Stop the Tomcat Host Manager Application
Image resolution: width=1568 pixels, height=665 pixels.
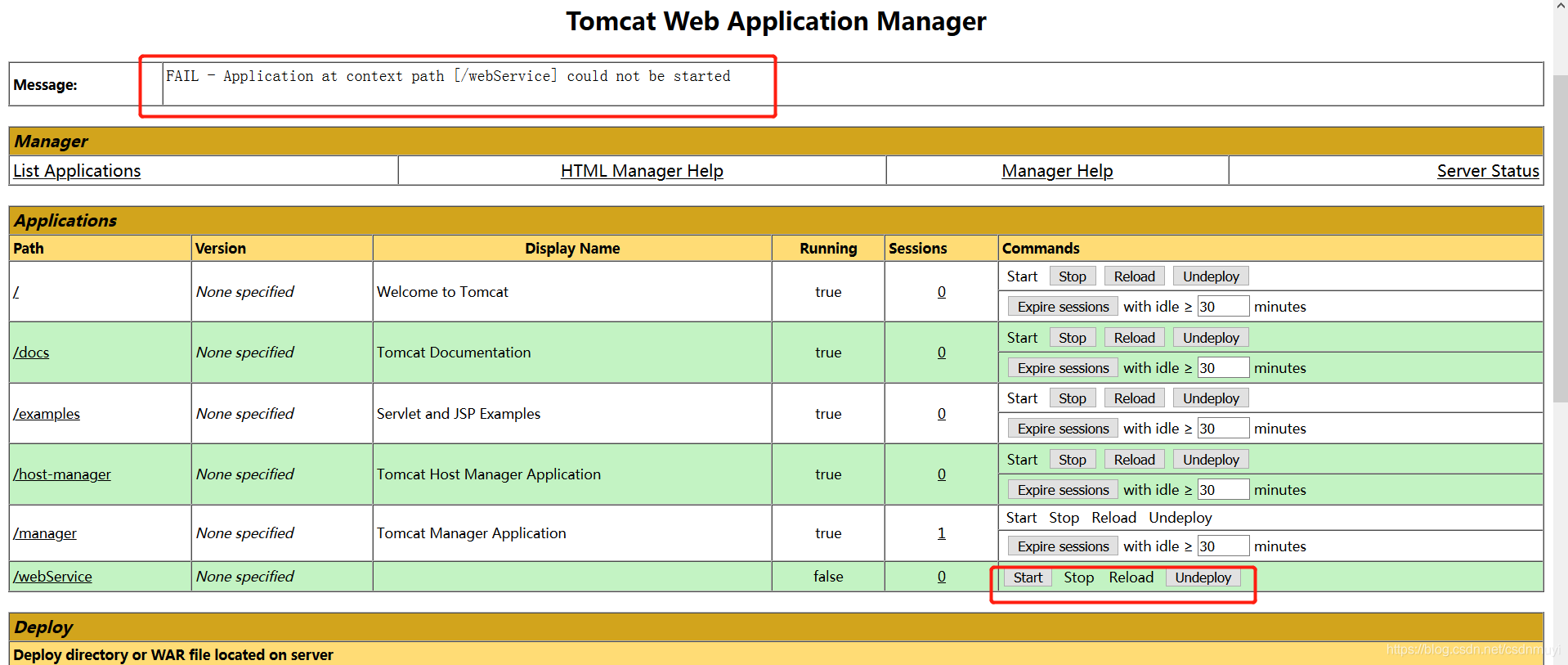click(x=1073, y=460)
